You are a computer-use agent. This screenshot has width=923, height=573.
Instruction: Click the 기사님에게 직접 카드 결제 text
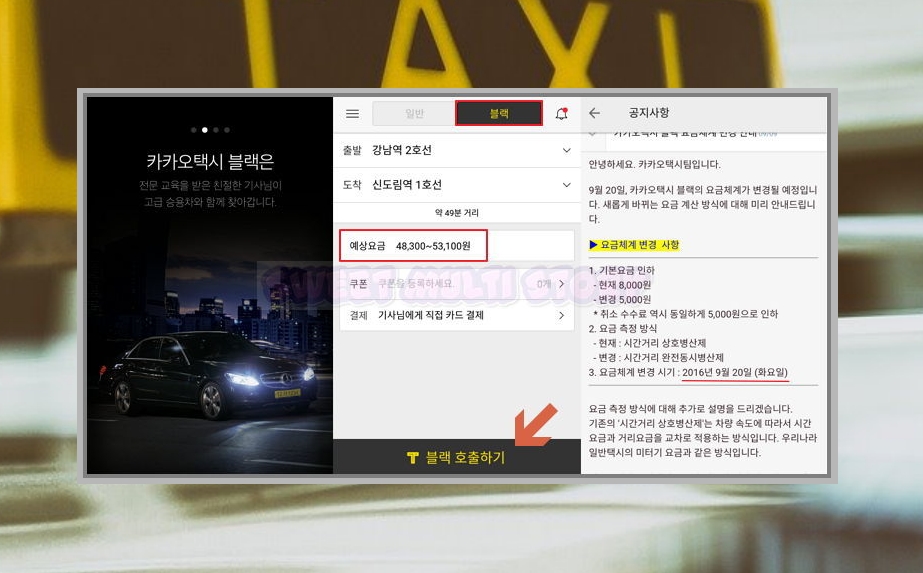coord(431,316)
